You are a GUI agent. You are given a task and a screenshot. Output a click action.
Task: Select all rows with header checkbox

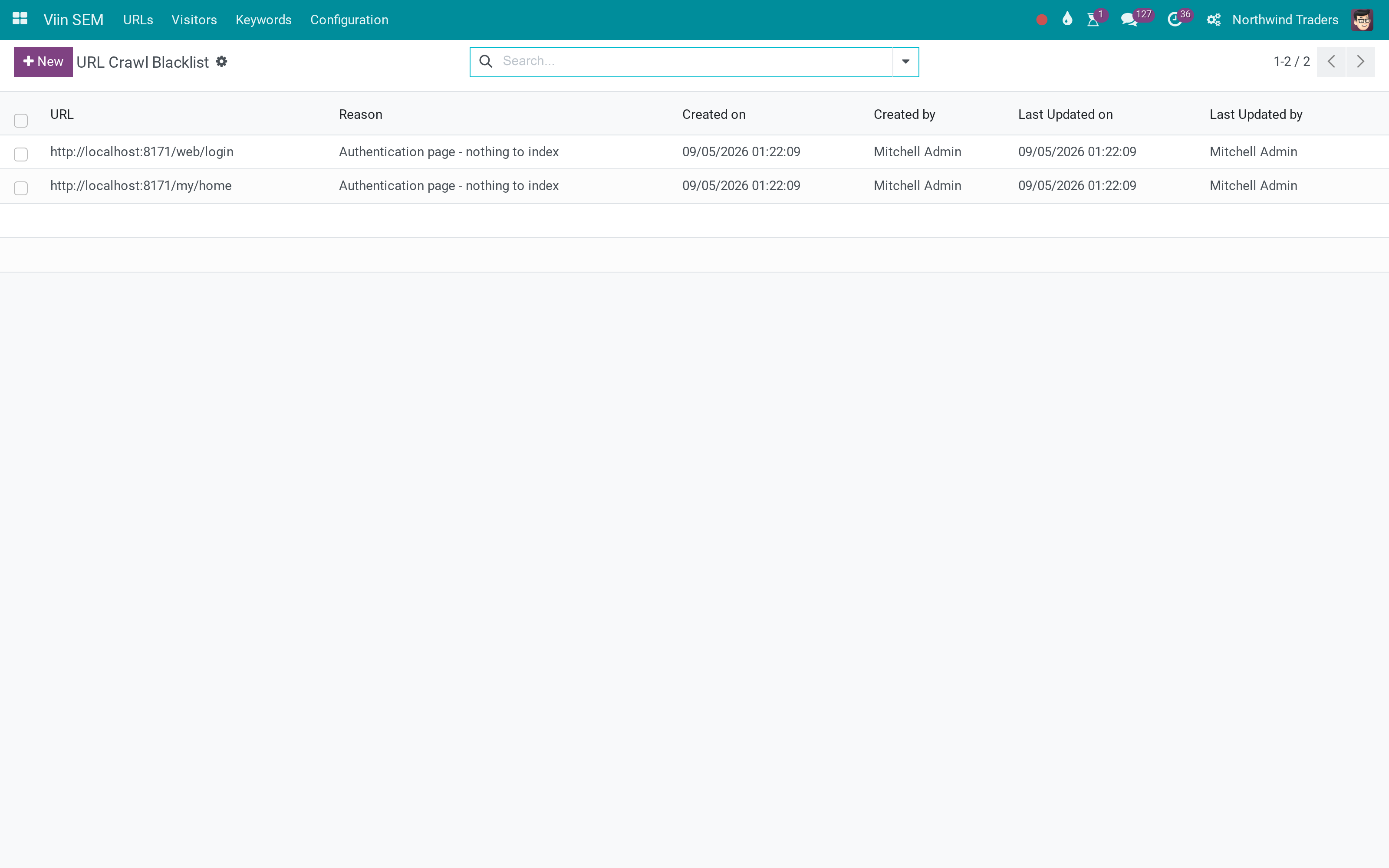point(21,121)
